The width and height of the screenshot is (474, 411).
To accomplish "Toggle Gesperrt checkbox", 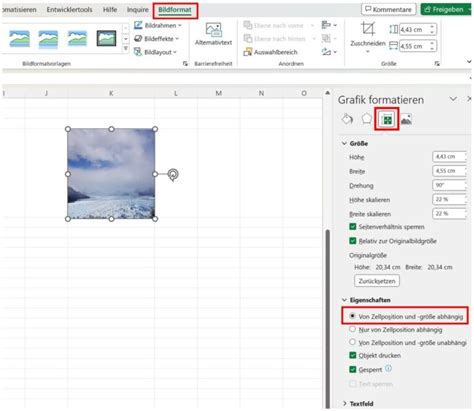I will point(353,369).
